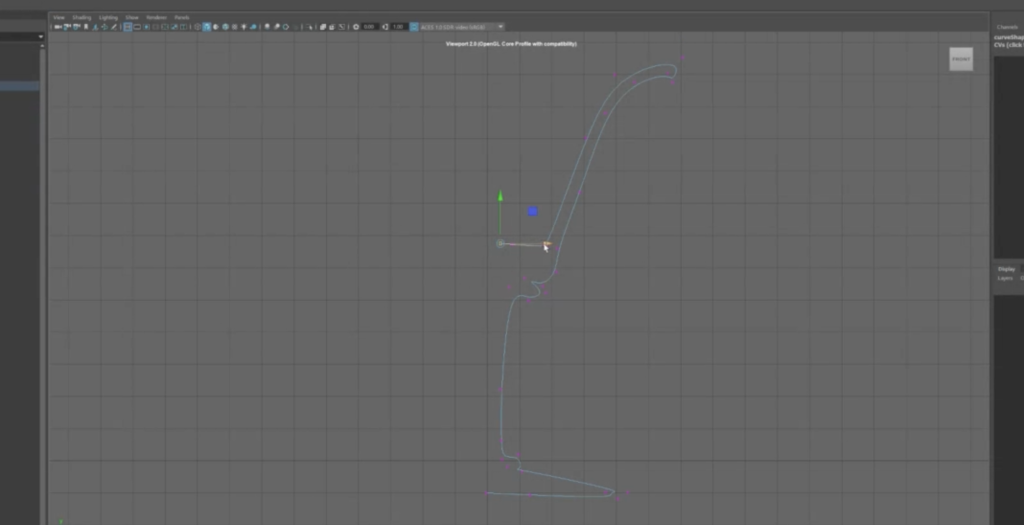Toggle the 2D Pan/Zoom icon
The image size is (1024, 525).
click(104, 27)
